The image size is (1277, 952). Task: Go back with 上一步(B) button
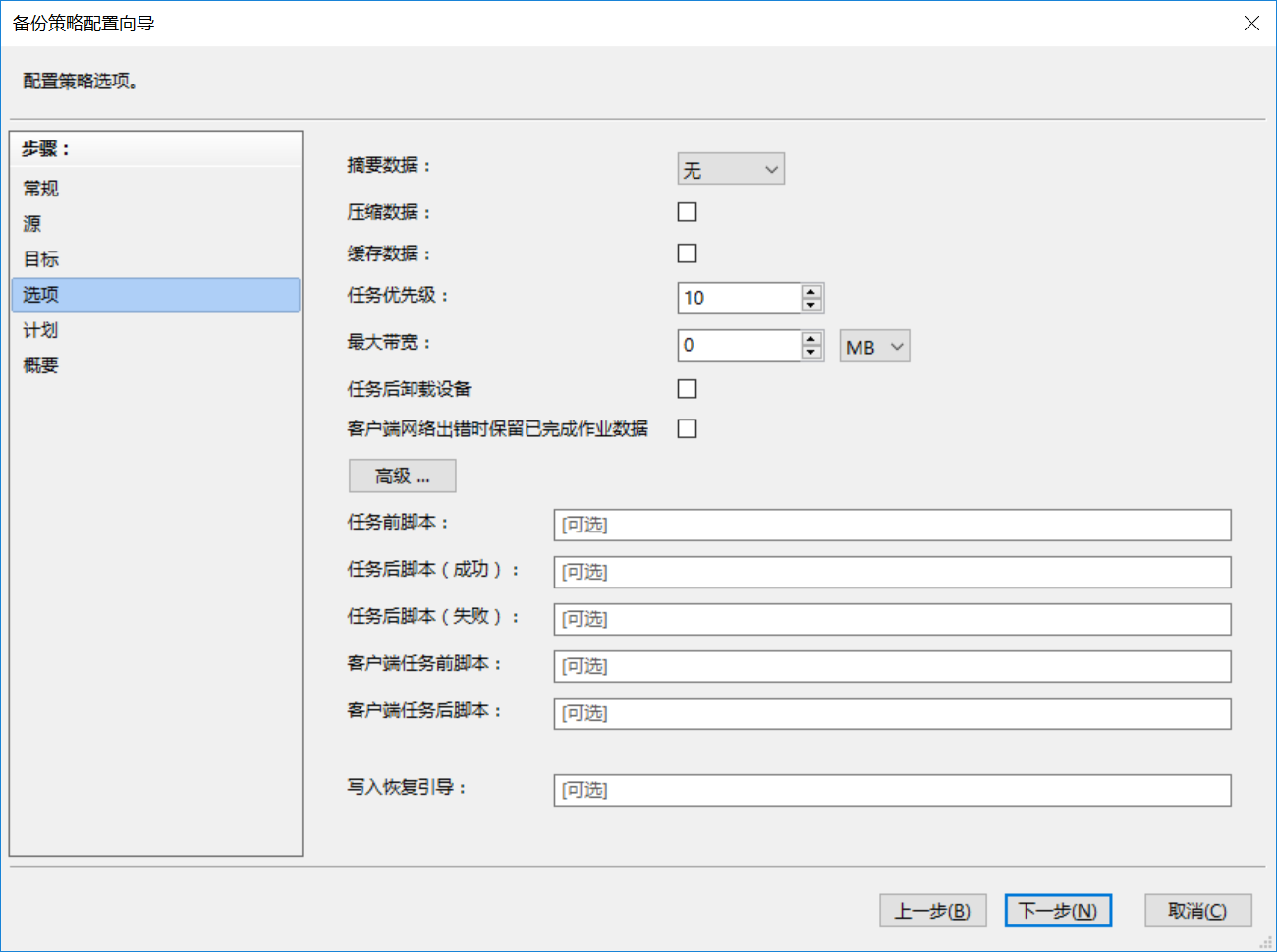(x=932, y=911)
